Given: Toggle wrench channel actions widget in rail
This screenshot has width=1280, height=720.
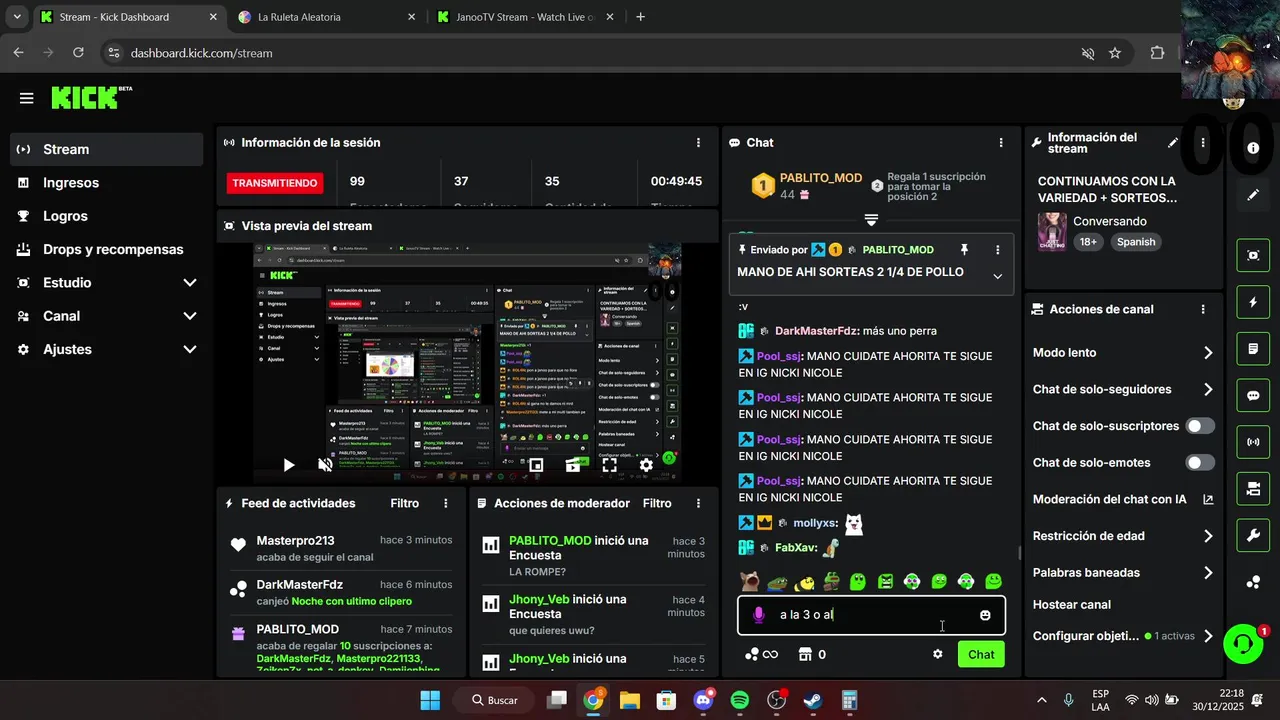Looking at the screenshot, I should click(x=1253, y=535).
